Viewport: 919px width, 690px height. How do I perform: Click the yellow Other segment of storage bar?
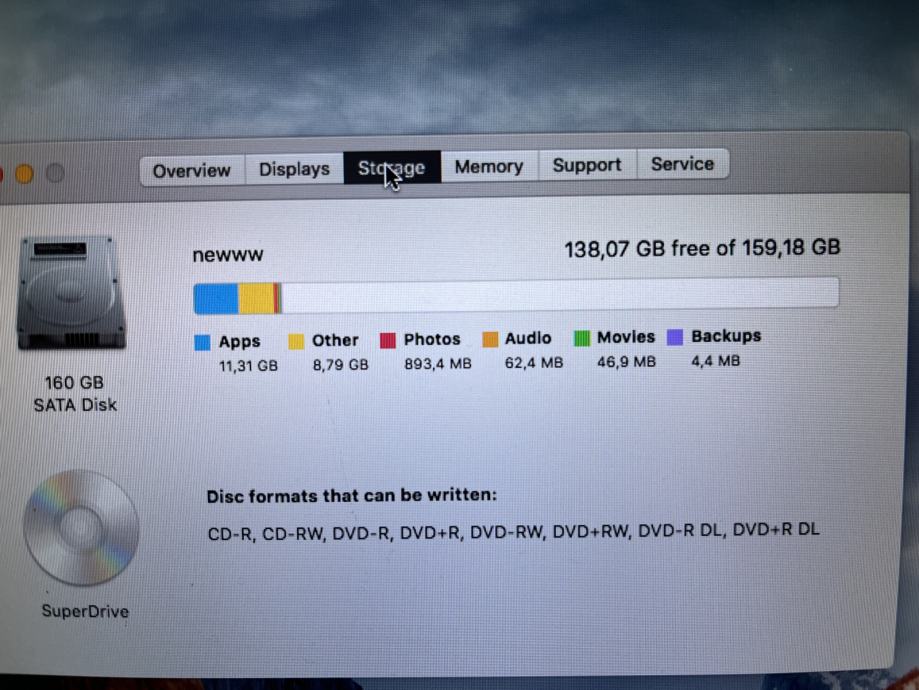pos(256,298)
